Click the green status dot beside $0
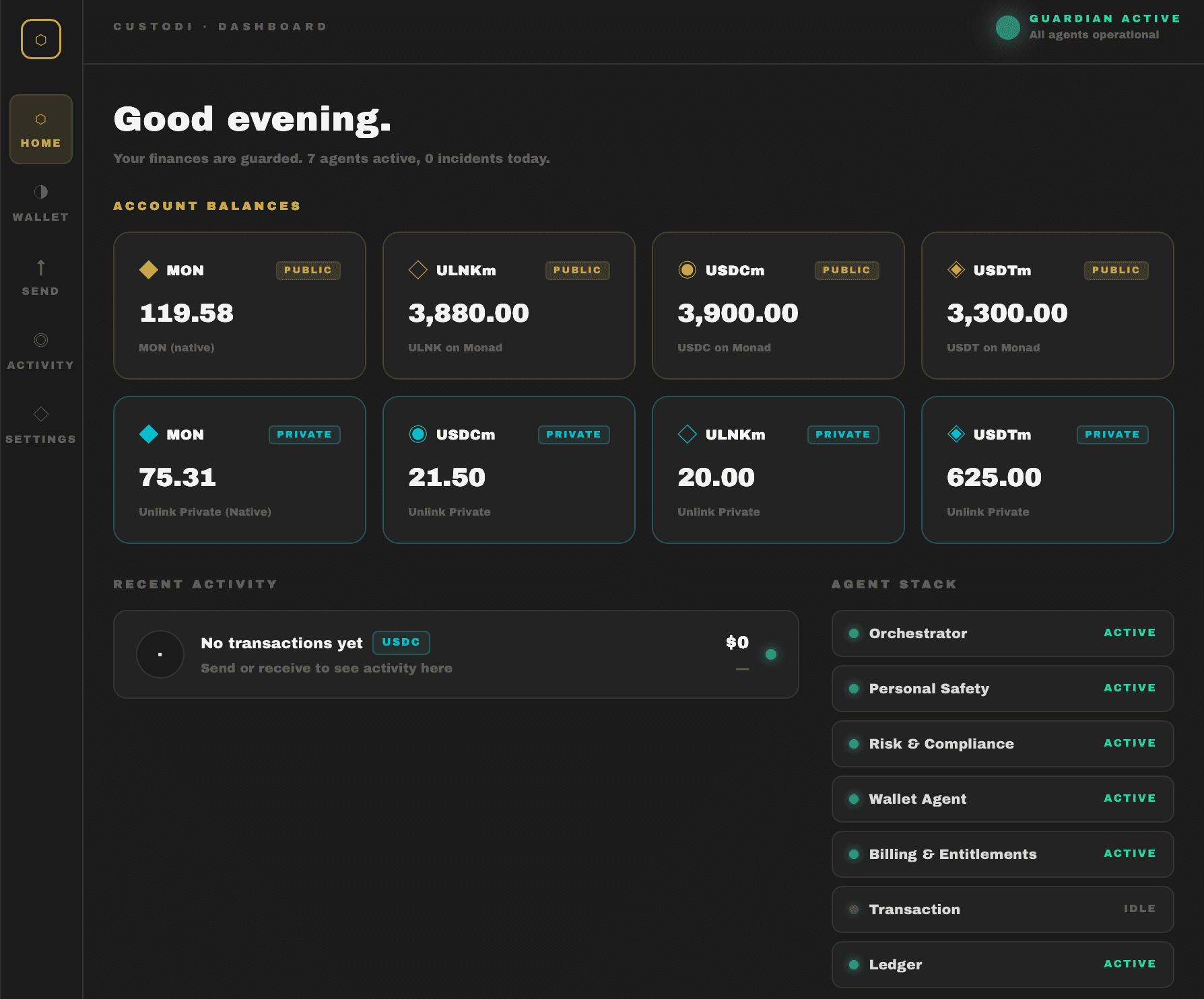 coord(772,654)
